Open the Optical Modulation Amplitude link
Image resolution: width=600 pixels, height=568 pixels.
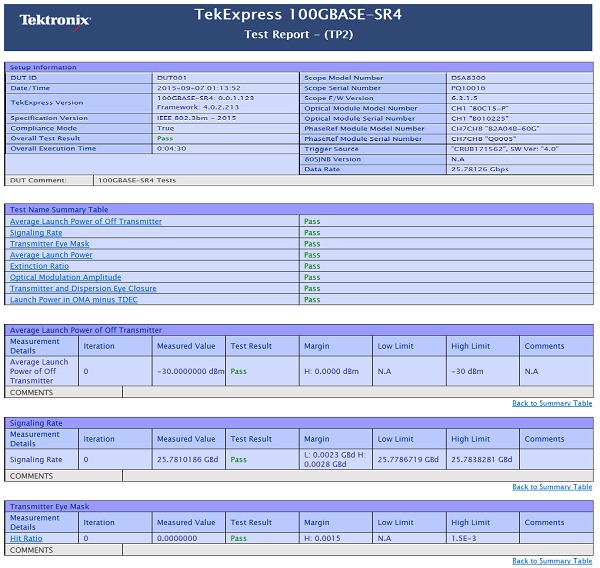(65, 277)
